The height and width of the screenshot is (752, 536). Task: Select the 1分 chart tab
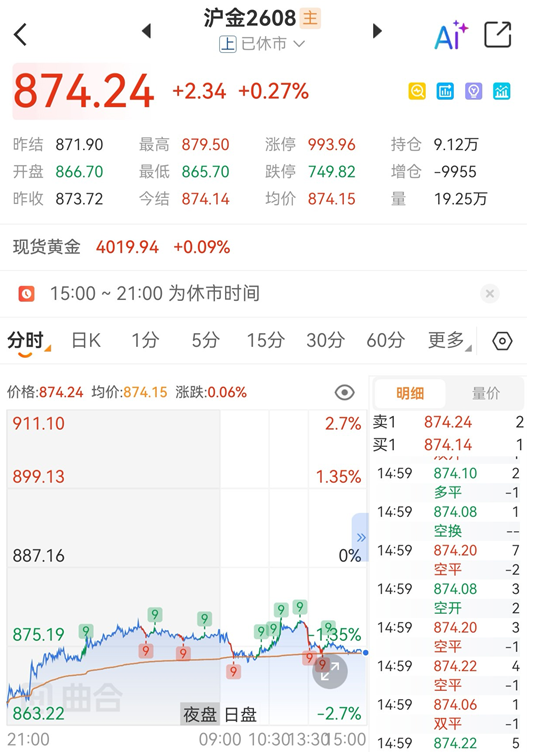point(145,341)
